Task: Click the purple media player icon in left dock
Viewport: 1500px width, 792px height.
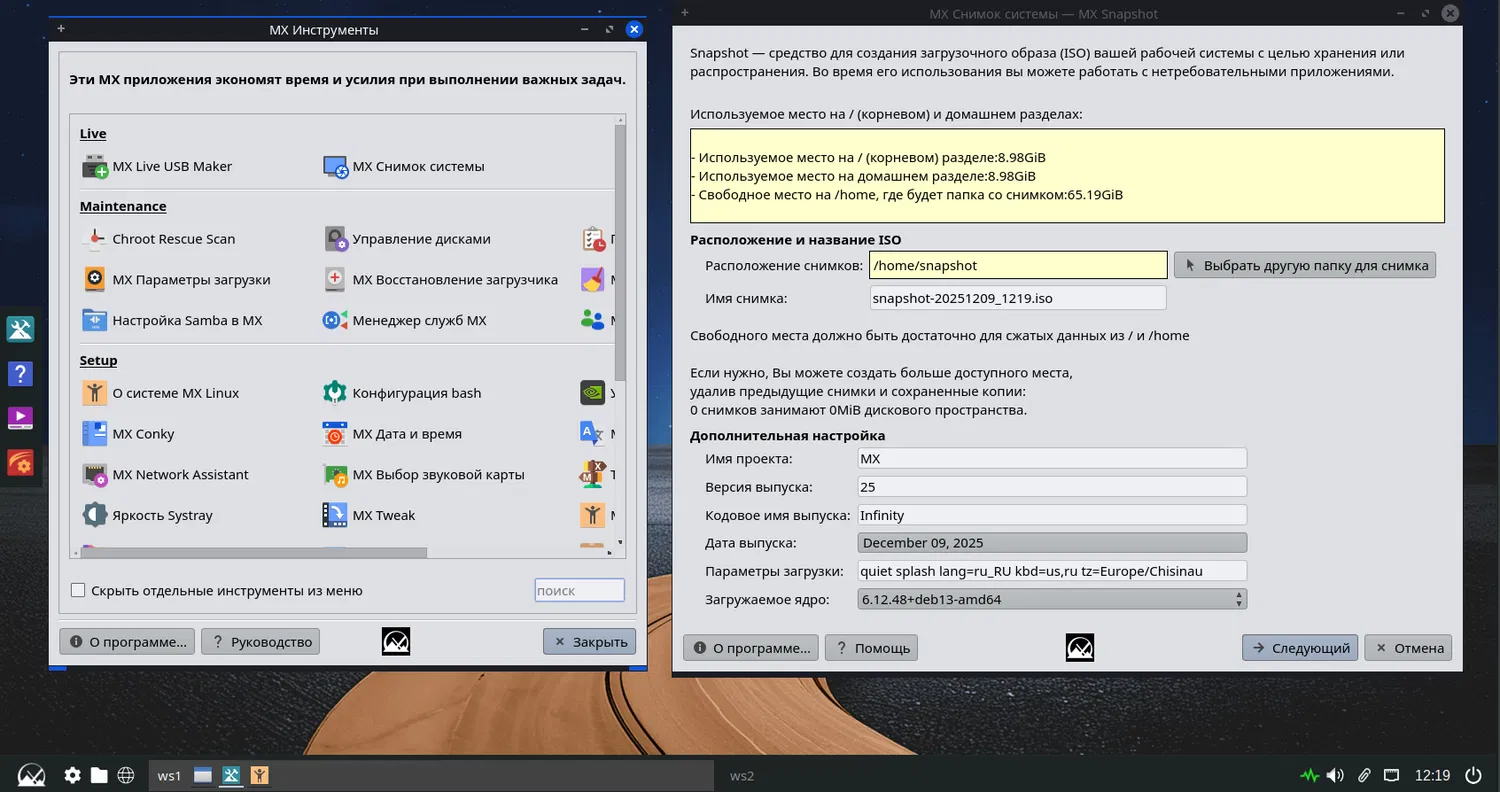Action: [20, 418]
